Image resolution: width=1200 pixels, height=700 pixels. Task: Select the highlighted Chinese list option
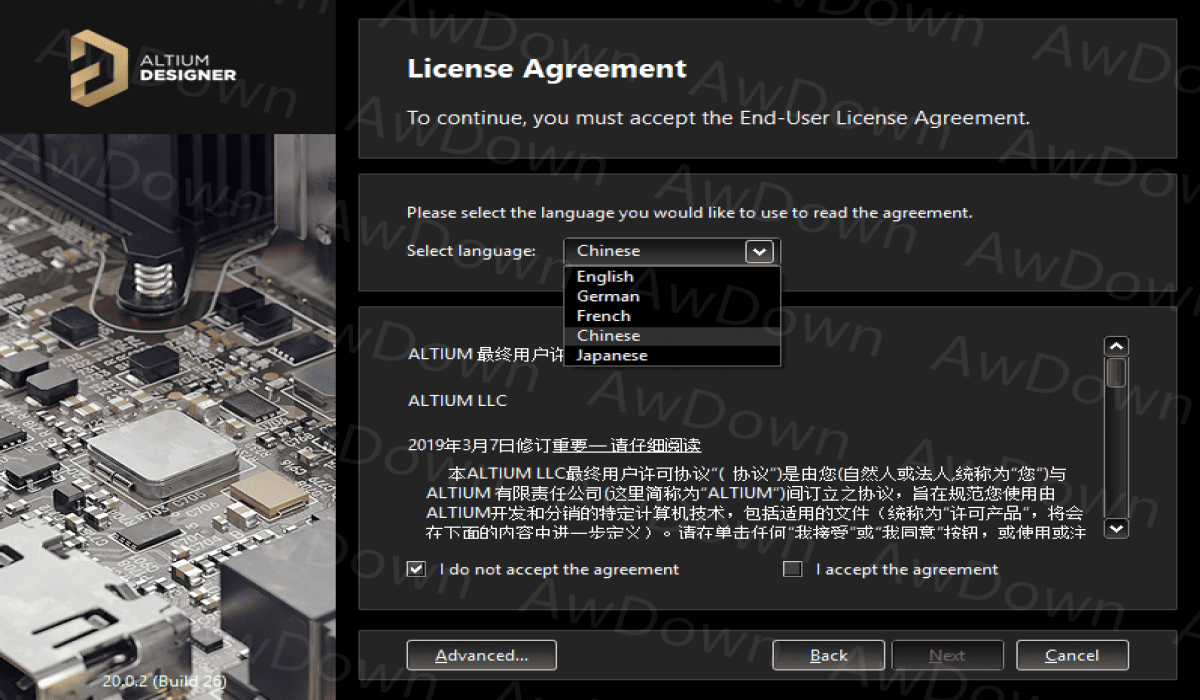(608, 336)
